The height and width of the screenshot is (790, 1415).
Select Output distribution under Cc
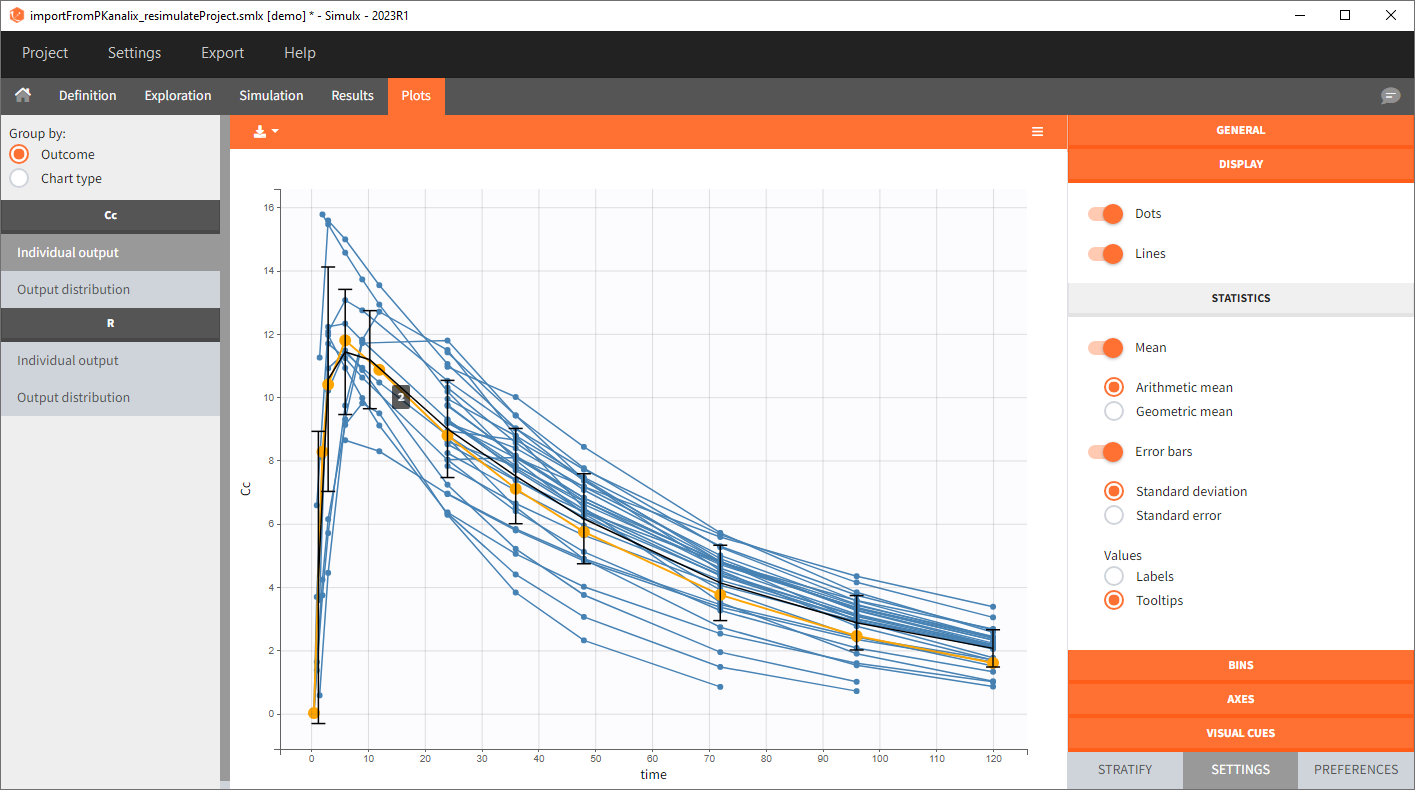(x=73, y=289)
